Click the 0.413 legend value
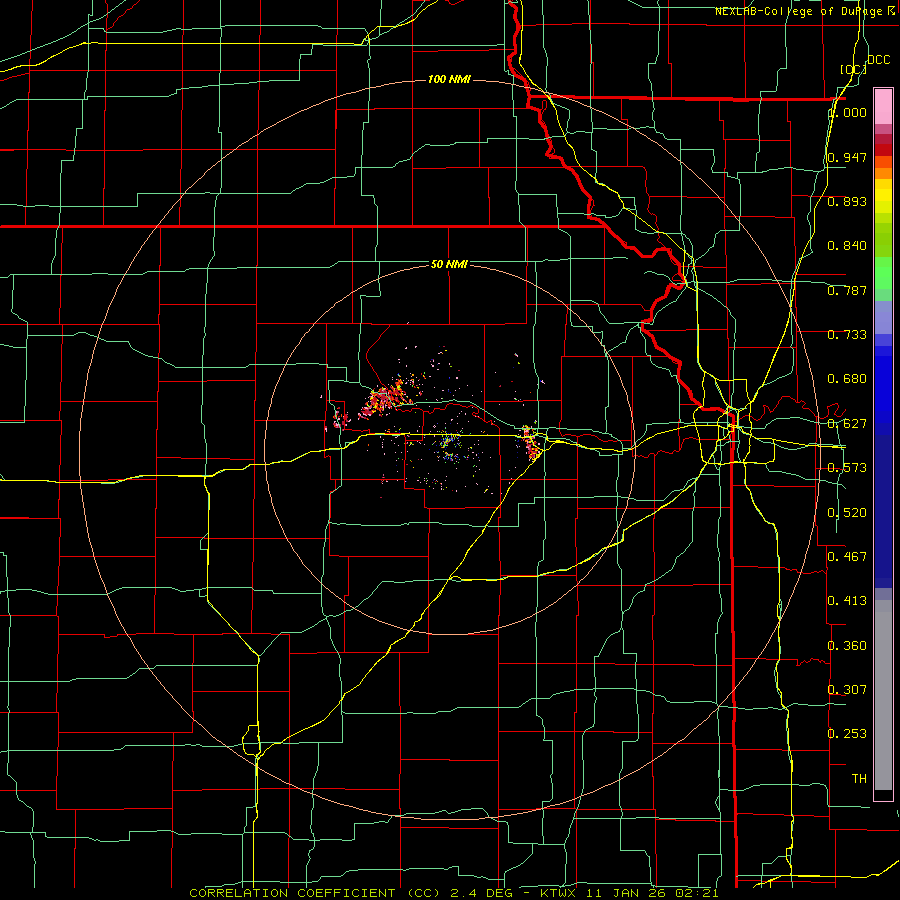This screenshot has width=900, height=900. (847, 601)
